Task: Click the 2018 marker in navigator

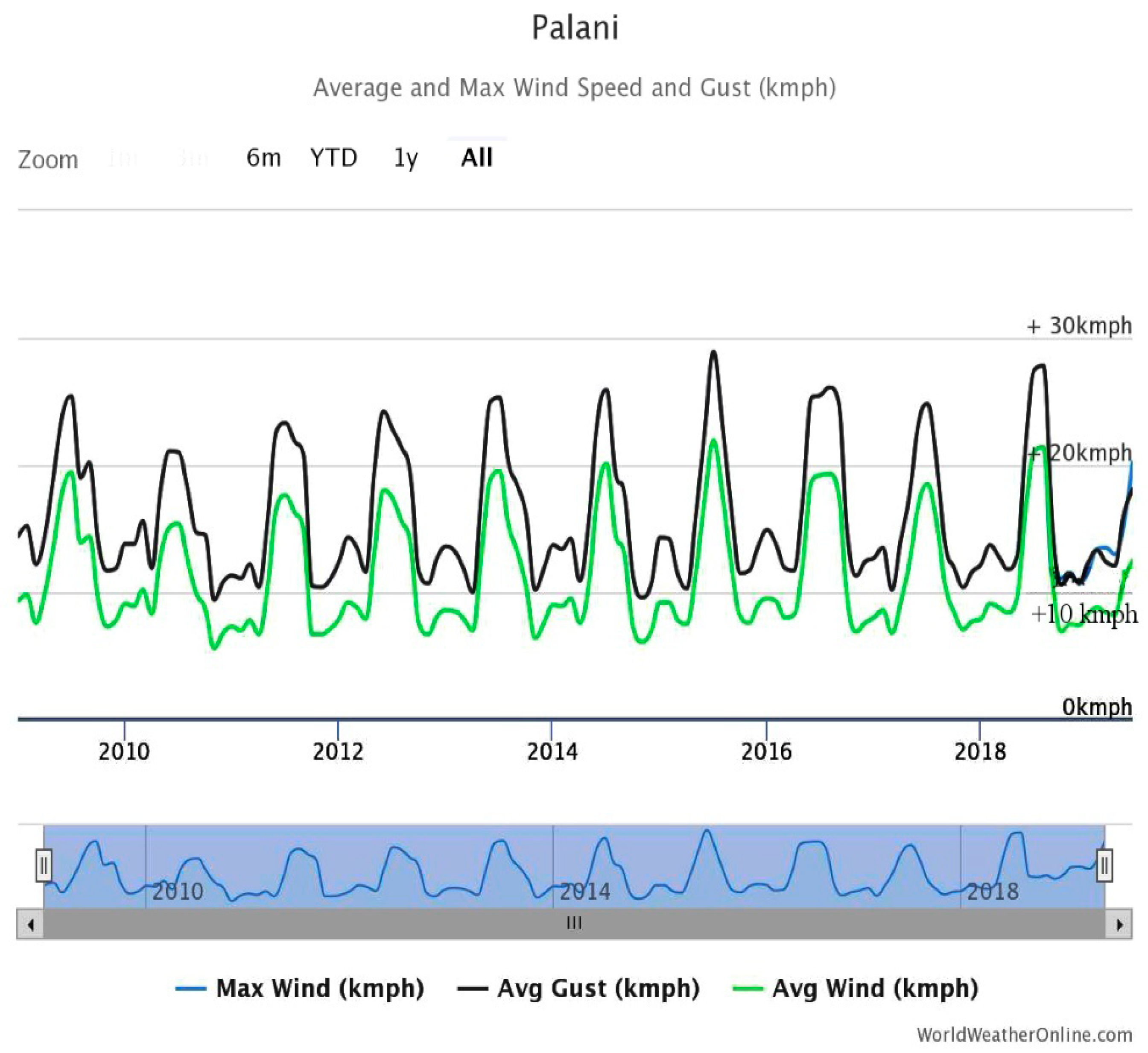Action: 993,891
